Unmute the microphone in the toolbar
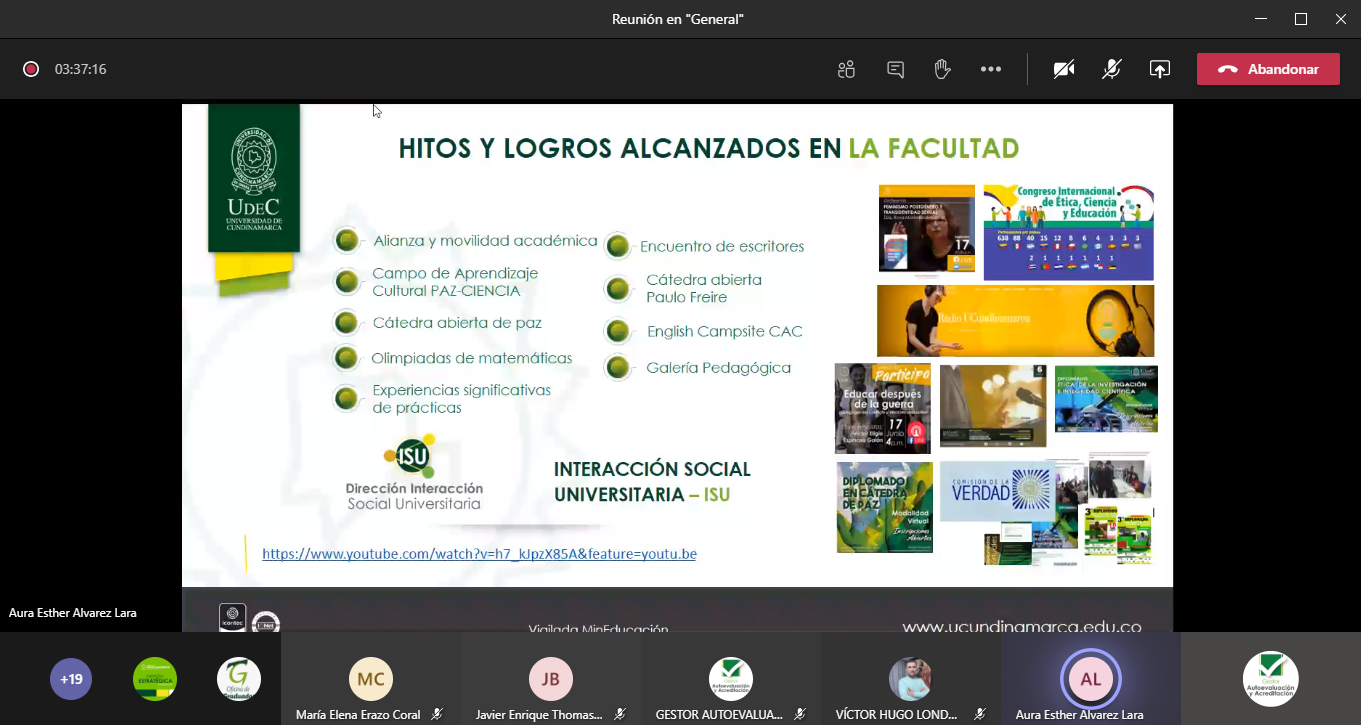 click(x=1112, y=69)
